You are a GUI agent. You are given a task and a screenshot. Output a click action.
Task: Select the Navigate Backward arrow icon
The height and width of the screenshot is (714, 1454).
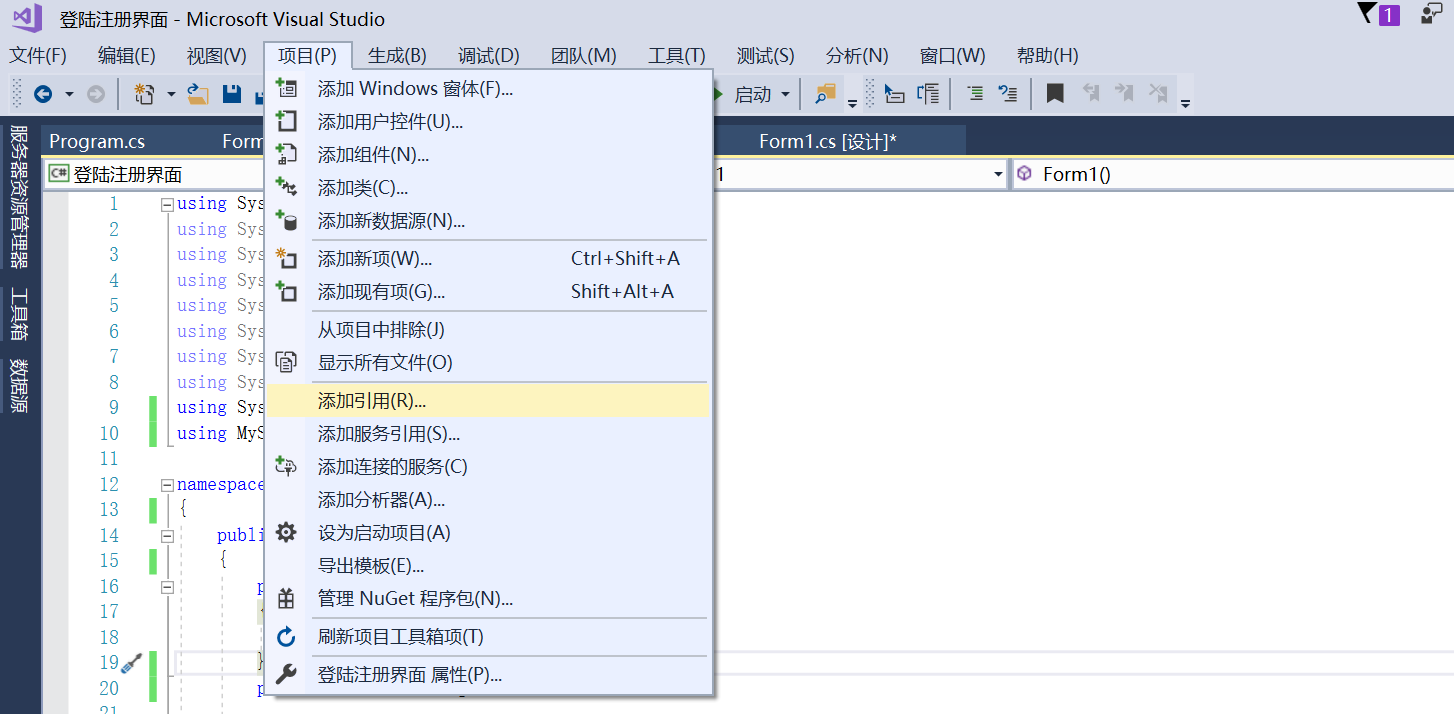(44, 93)
